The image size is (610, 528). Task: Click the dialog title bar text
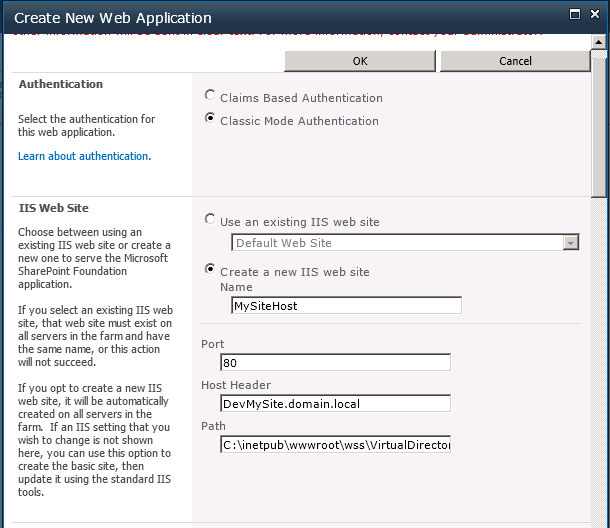coord(113,17)
